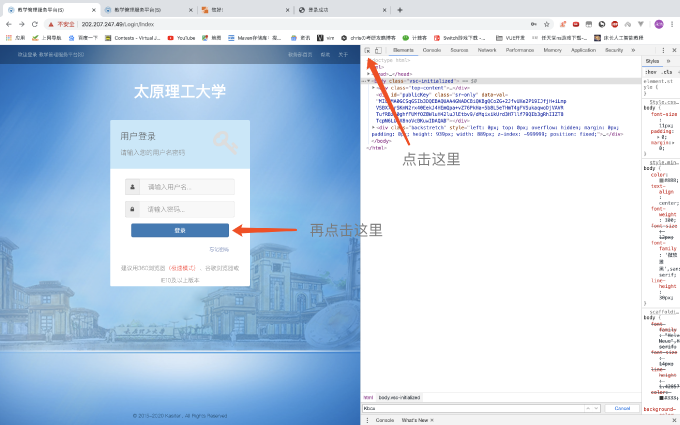
Task: Switch to the 登录成功 browser tab
Action: pyautogui.click(x=342, y=10)
